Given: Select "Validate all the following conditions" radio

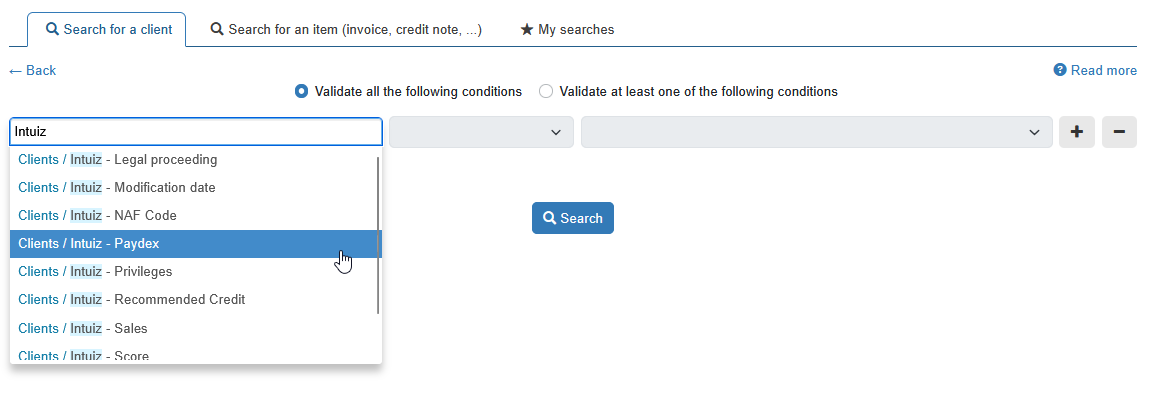Looking at the screenshot, I should tap(302, 91).
